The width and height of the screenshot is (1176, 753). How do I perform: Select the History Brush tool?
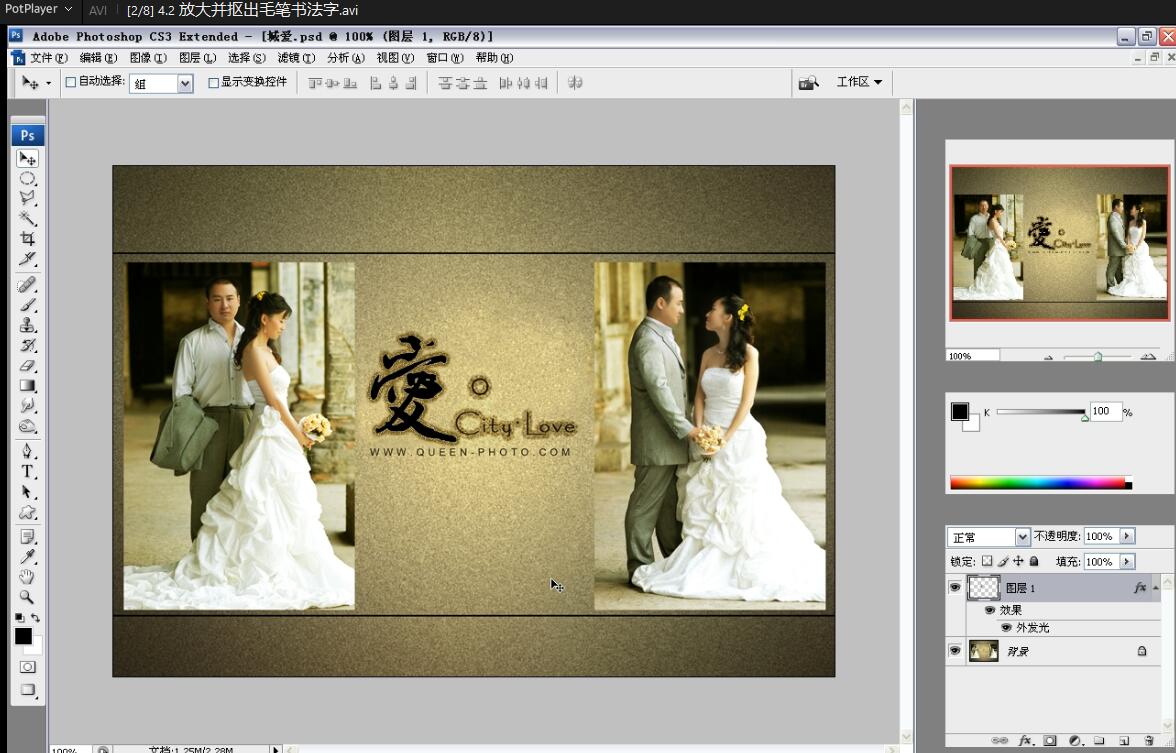pos(27,346)
